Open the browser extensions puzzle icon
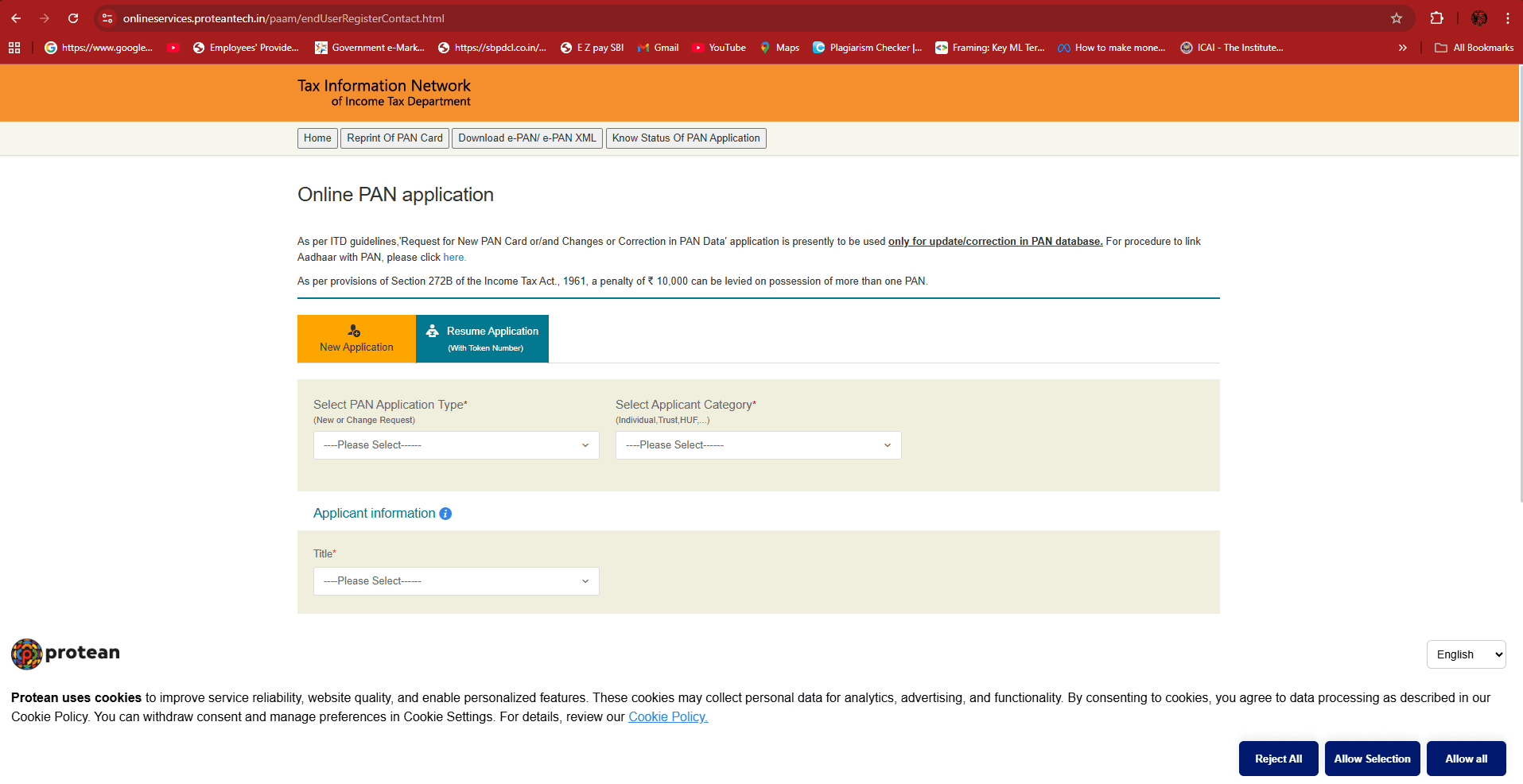This screenshot has height=784, width=1523. [x=1436, y=17]
